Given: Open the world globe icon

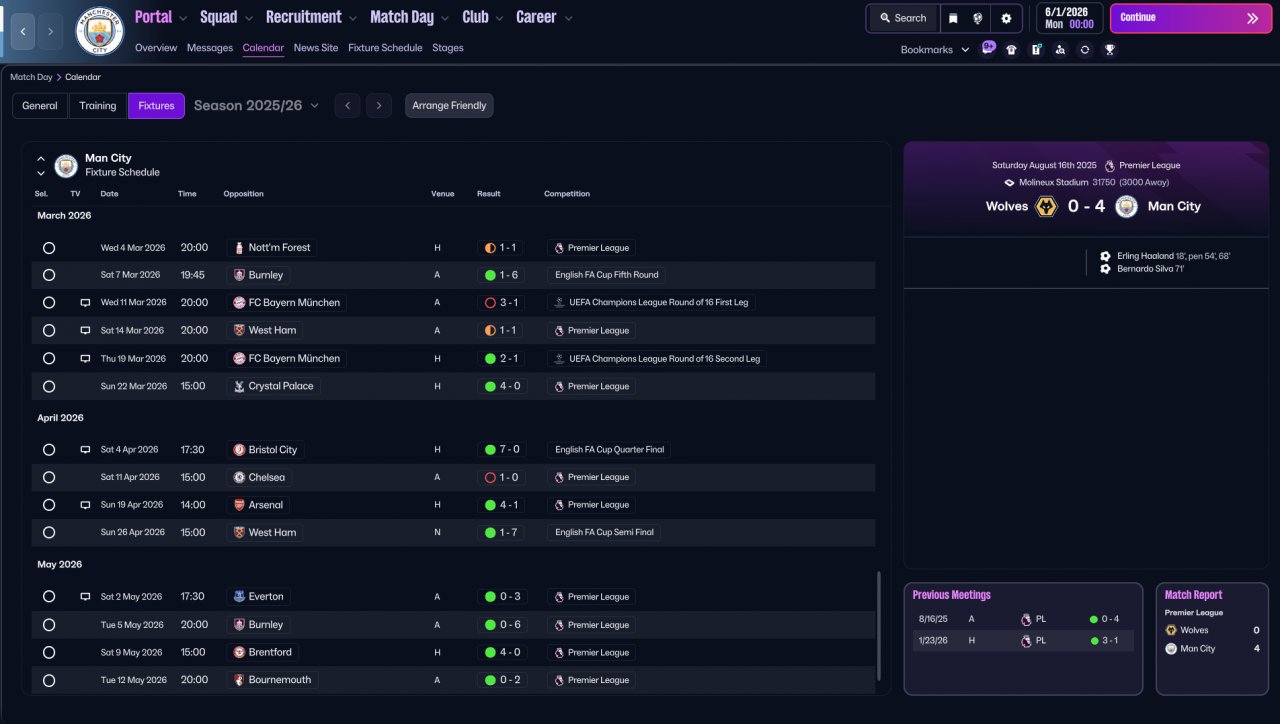Looking at the screenshot, I should pos(977,18).
